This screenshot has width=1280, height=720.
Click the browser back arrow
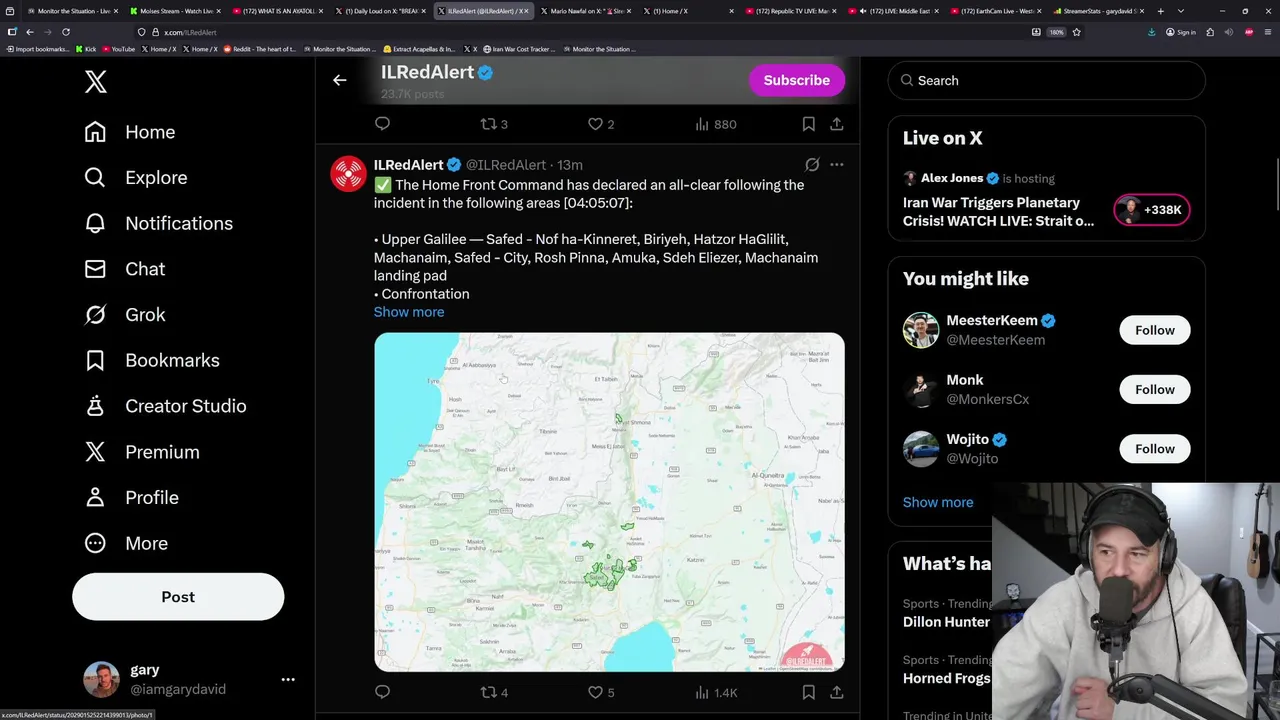[30, 32]
